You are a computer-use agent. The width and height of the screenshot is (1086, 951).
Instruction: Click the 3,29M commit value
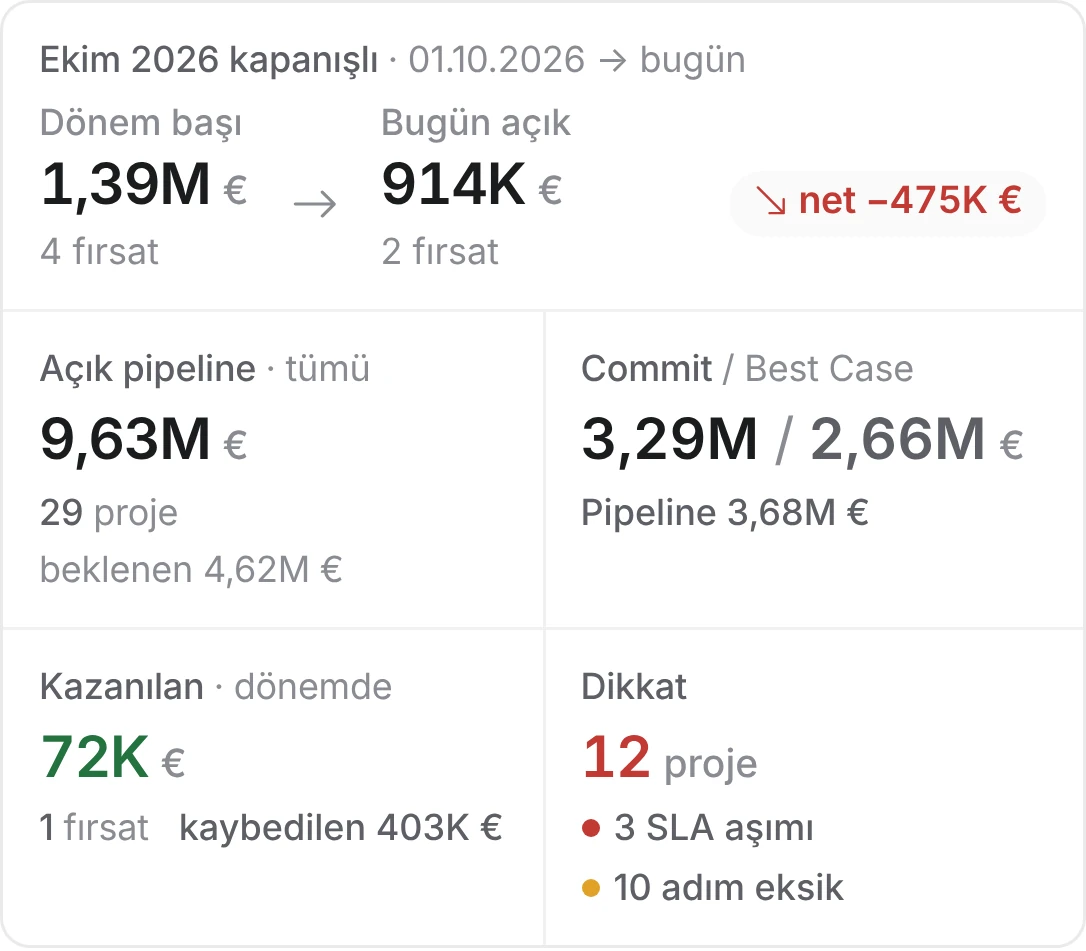click(x=669, y=440)
